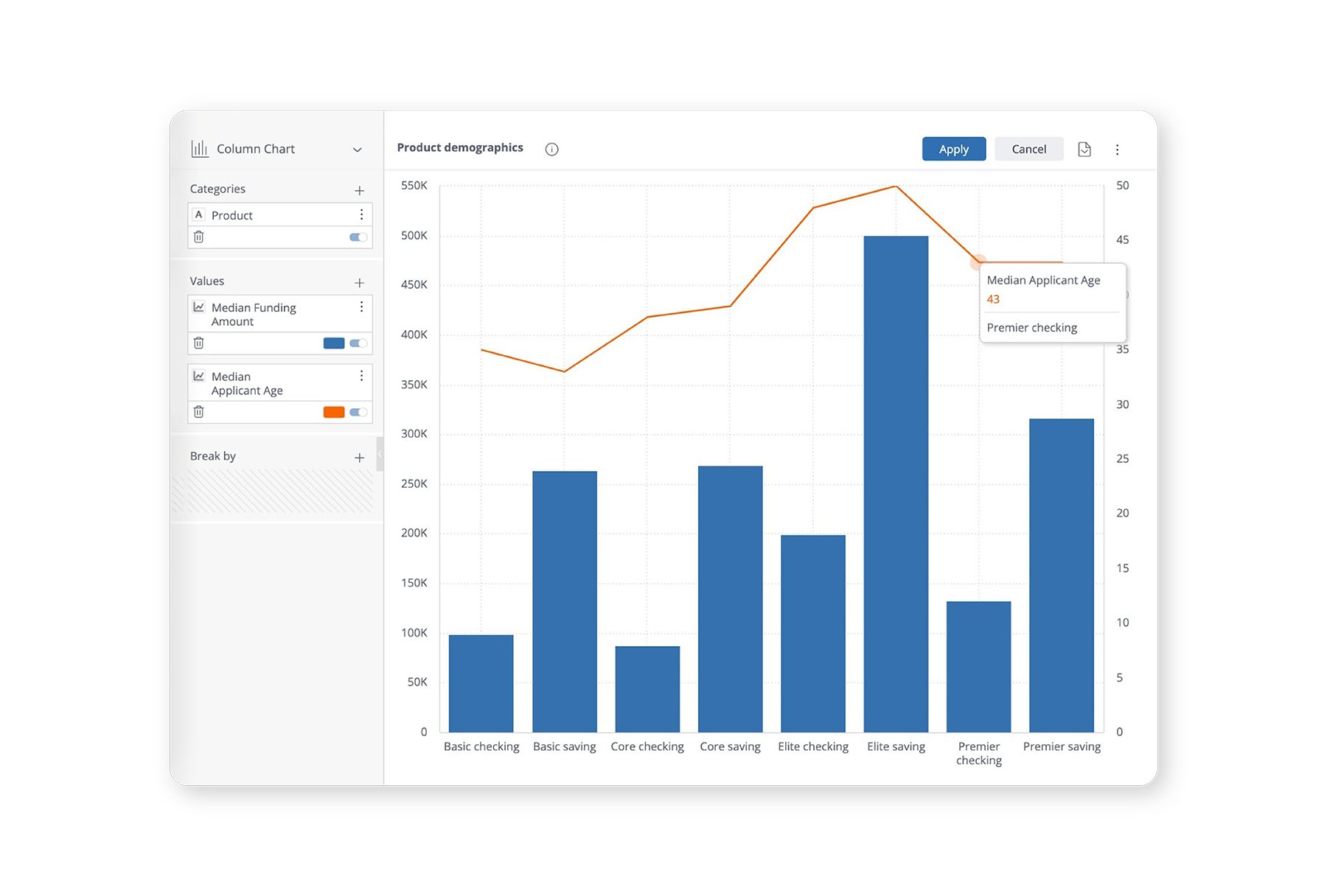Screen dimensions: 1327x896
Task: Click the Column Chart icon
Action: 200,148
